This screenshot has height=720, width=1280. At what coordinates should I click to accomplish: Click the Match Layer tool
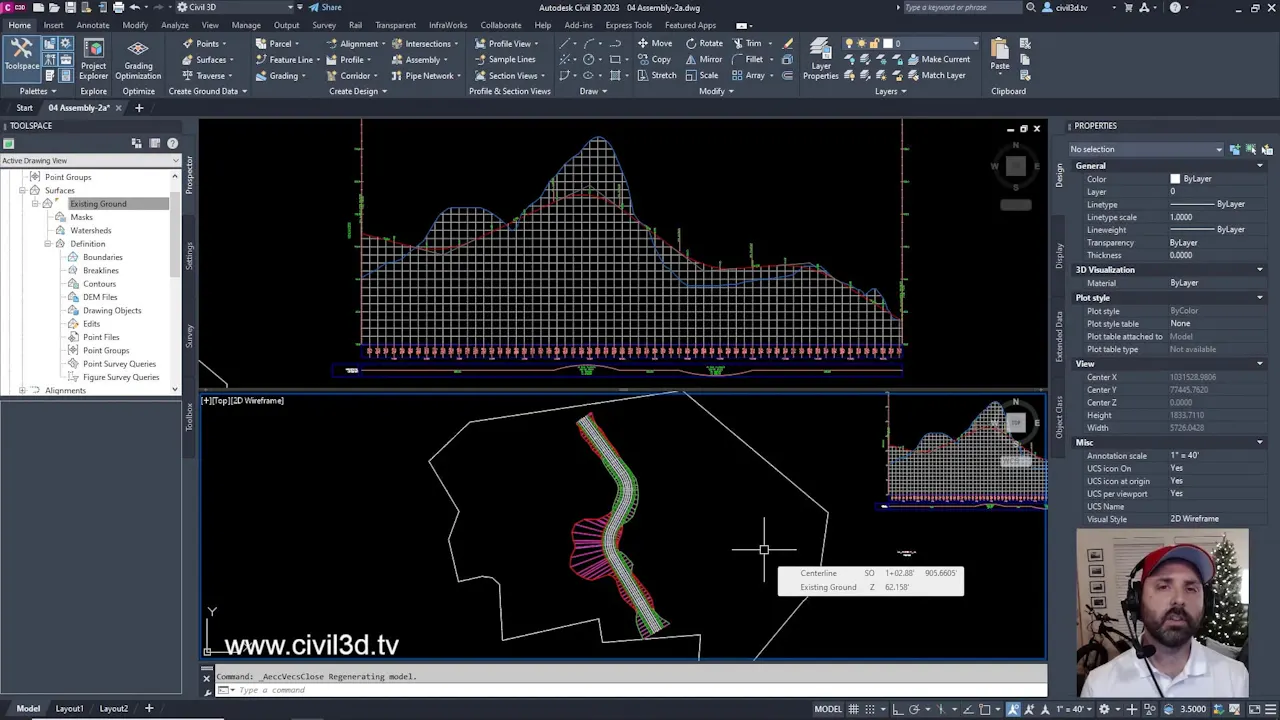point(936,75)
